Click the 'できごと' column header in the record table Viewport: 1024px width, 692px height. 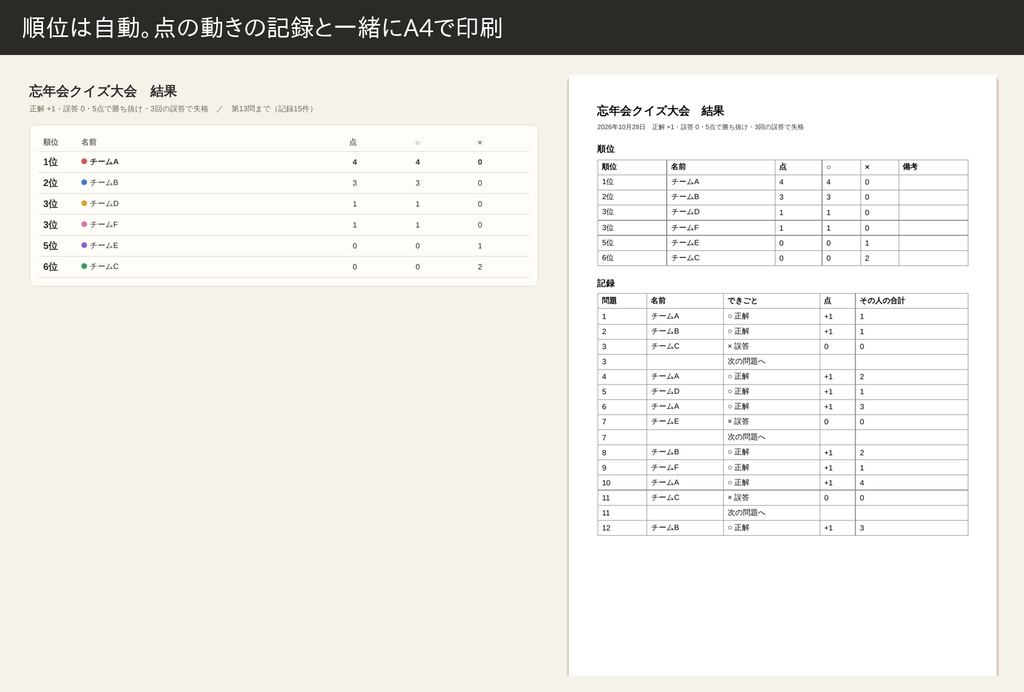point(743,300)
